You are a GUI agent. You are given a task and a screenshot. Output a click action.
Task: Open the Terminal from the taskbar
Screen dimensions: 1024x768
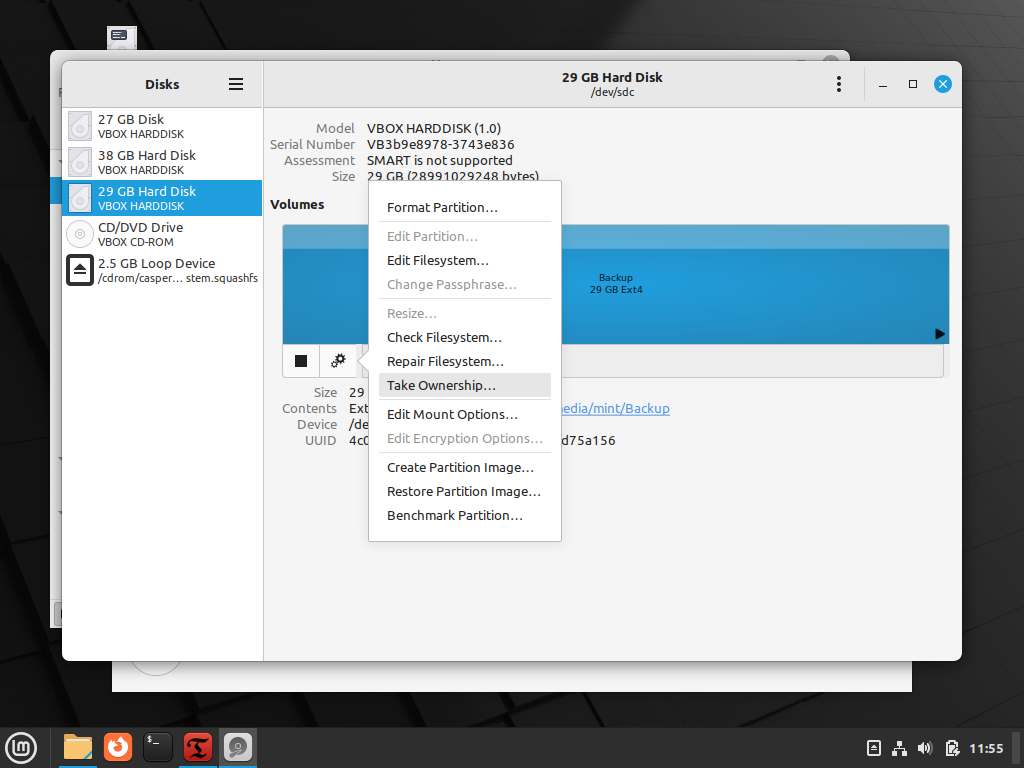[157, 747]
